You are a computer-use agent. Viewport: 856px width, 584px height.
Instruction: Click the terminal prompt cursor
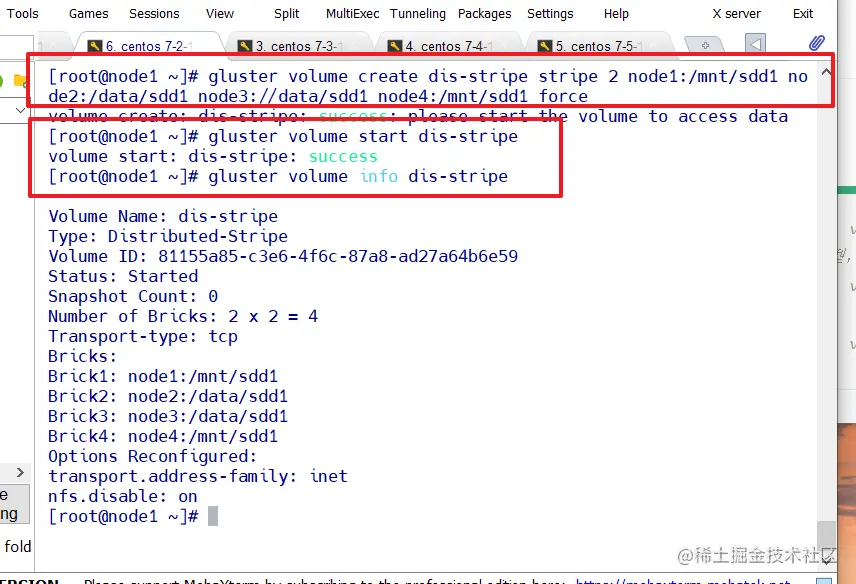pyautogui.click(x=213, y=516)
